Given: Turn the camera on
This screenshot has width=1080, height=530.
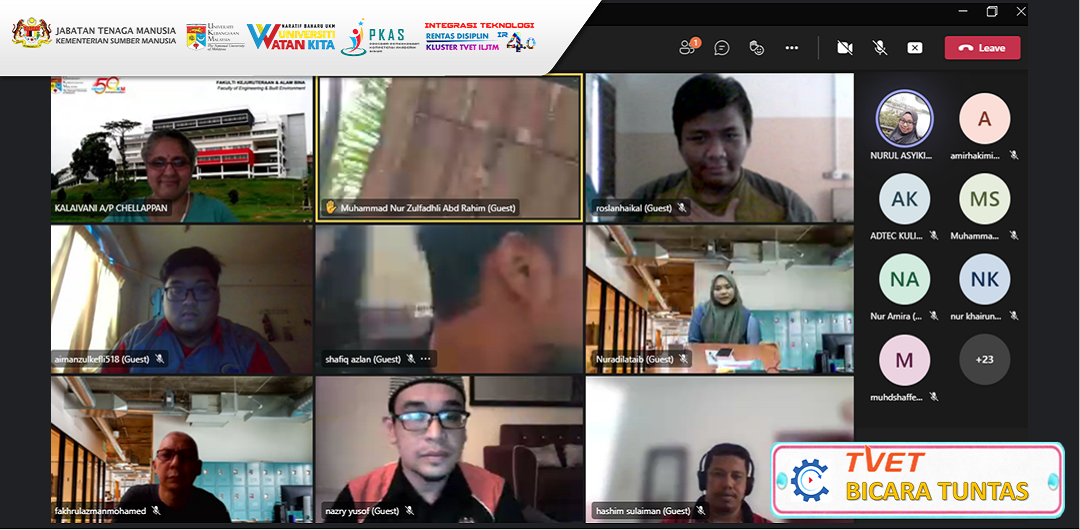Looking at the screenshot, I should tap(845, 47).
